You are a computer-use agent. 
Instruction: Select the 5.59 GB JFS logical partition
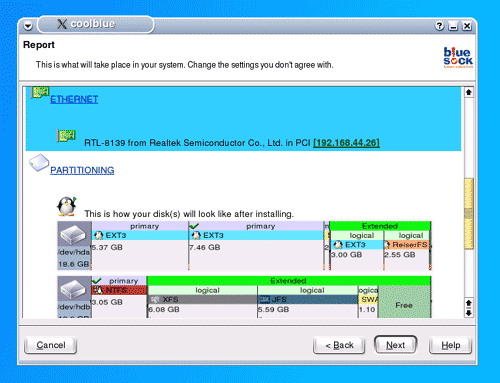pos(308,302)
